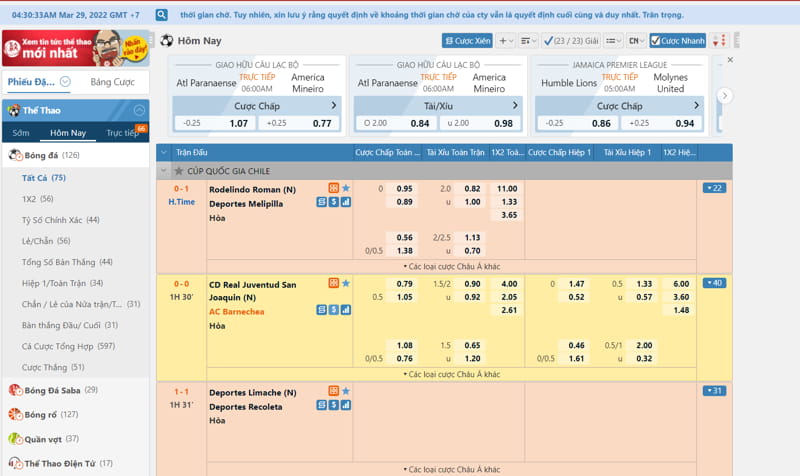The image size is (800, 476).
Task: Close the featured matches carousel with X
Action: coord(729,60)
